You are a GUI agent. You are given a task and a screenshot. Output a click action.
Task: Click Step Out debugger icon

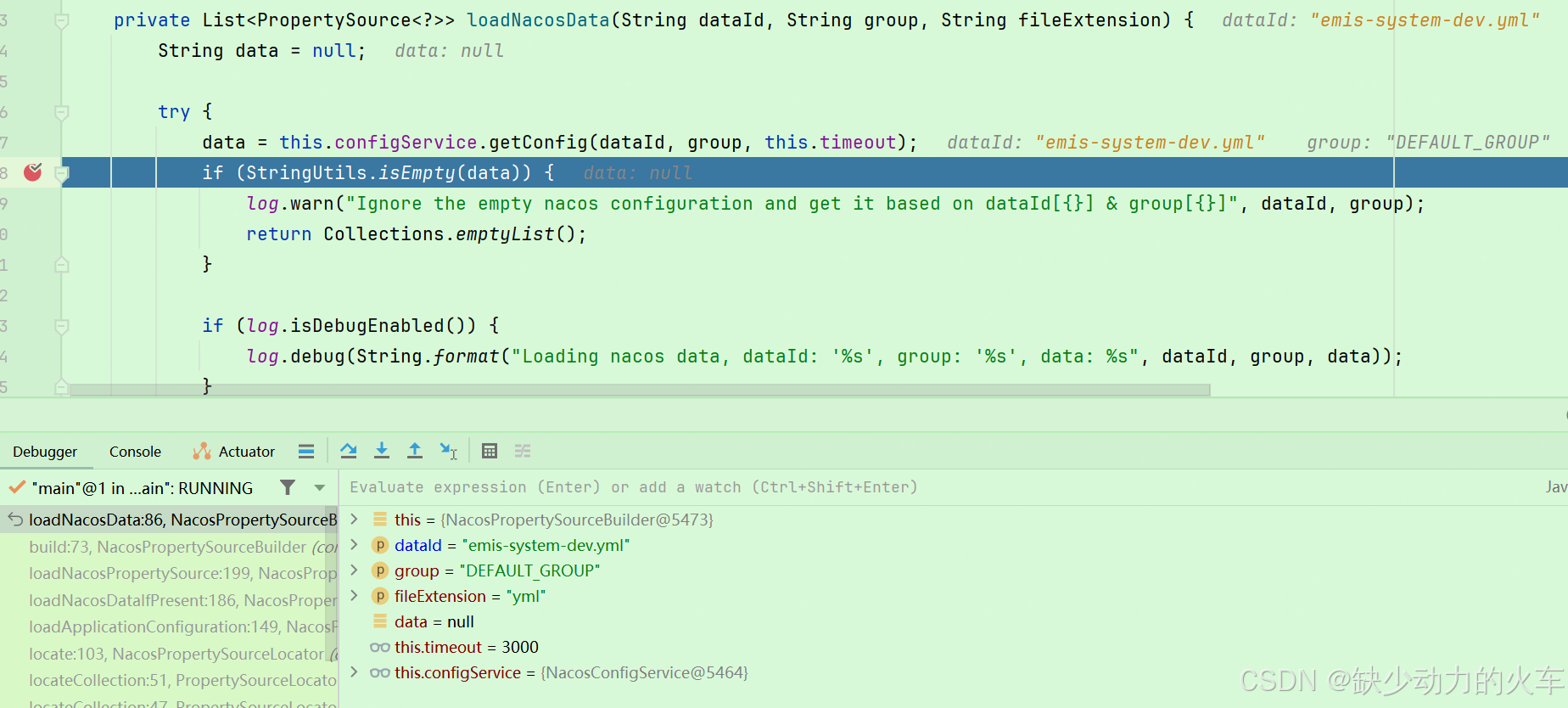415,451
